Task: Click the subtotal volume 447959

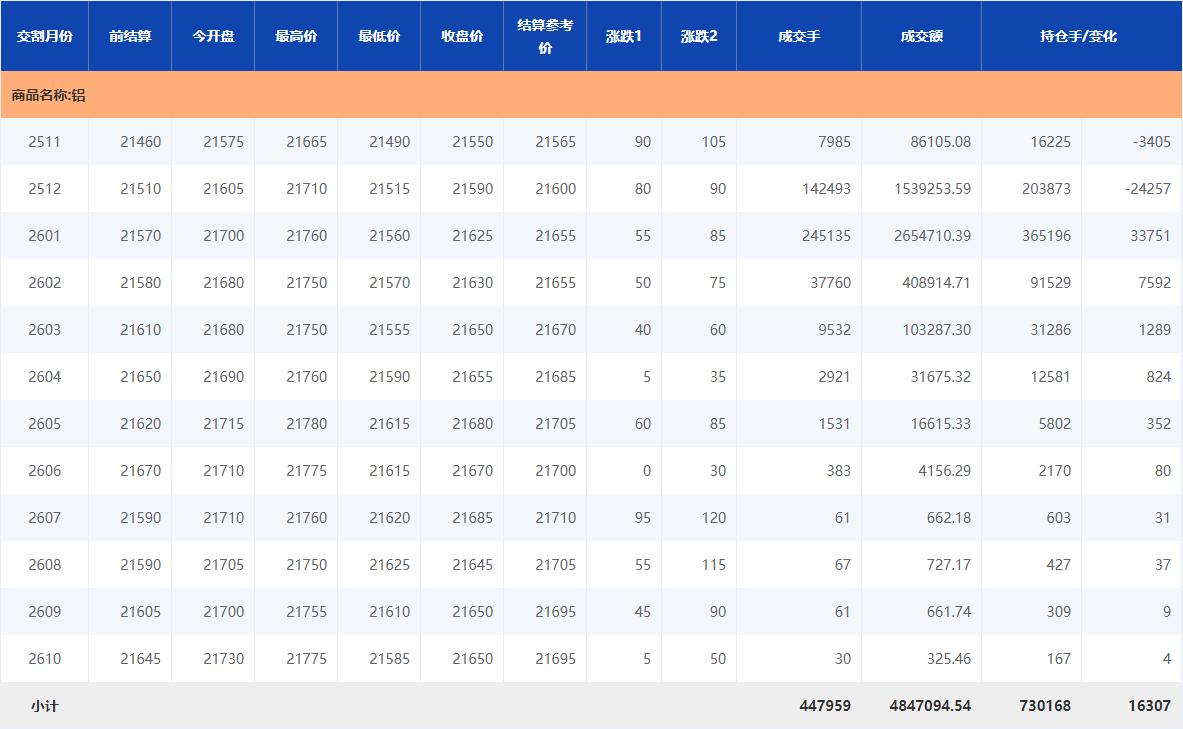Action: tap(825, 706)
